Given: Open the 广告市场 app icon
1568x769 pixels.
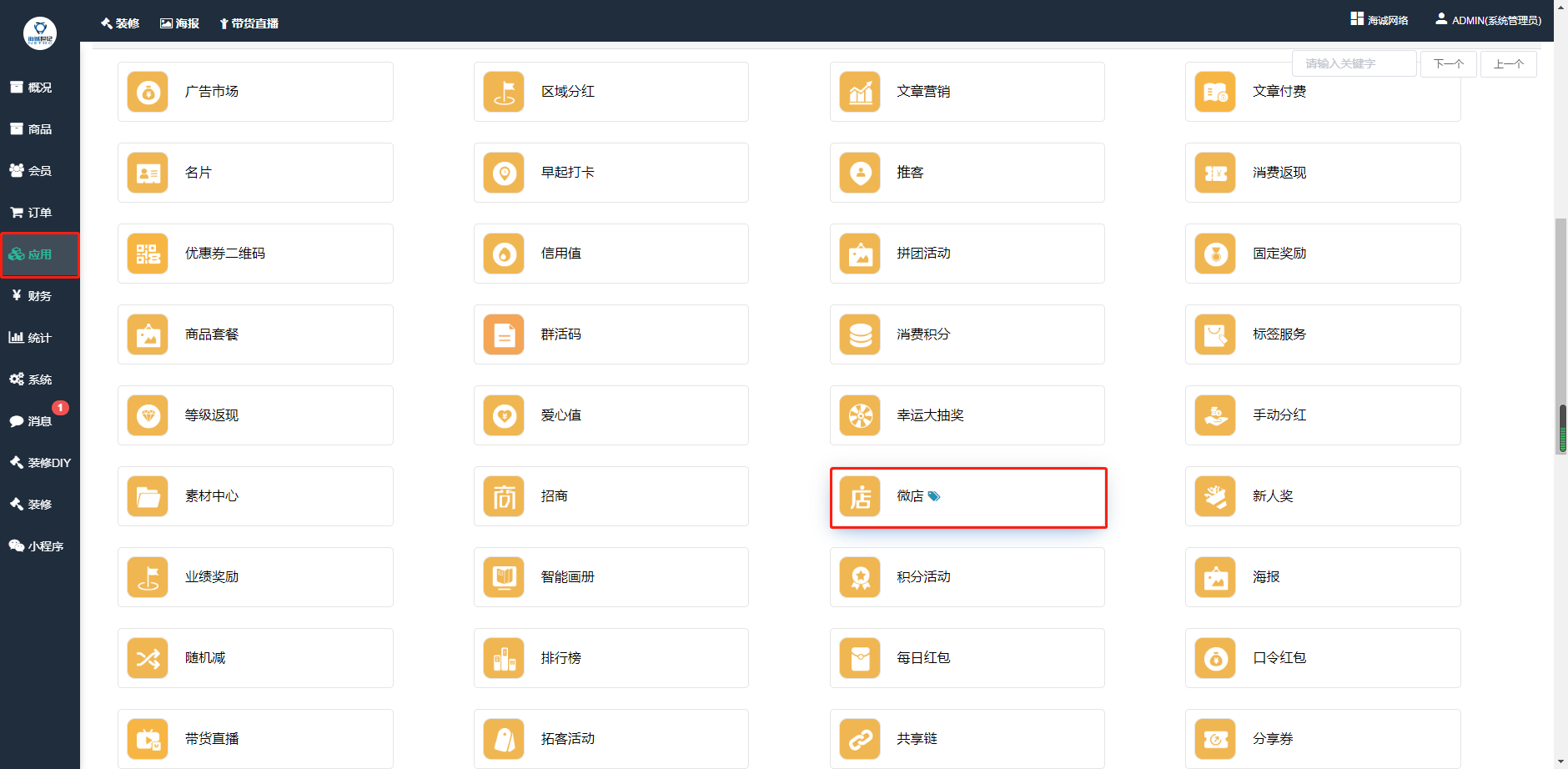Looking at the screenshot, I should [x=148, y=92].
